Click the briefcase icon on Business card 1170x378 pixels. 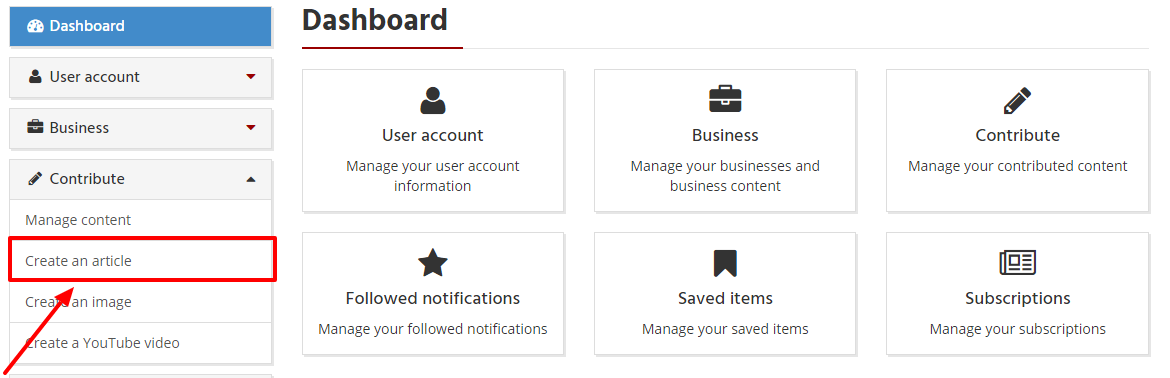click(725, 99)
